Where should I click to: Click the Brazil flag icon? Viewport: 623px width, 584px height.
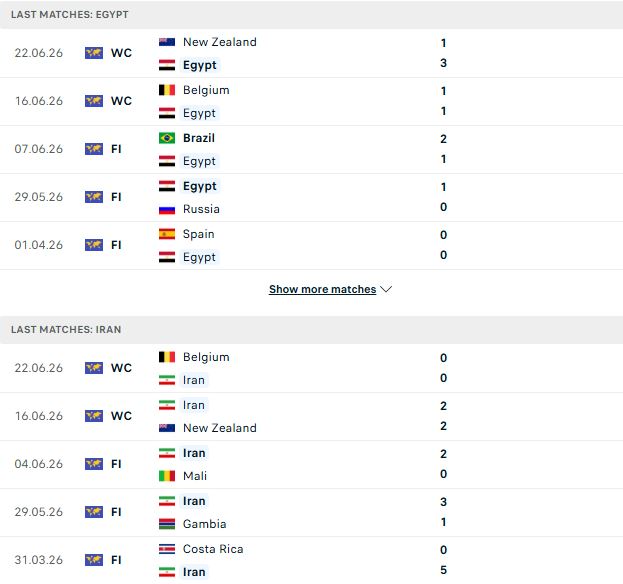(x=167, y=138)
